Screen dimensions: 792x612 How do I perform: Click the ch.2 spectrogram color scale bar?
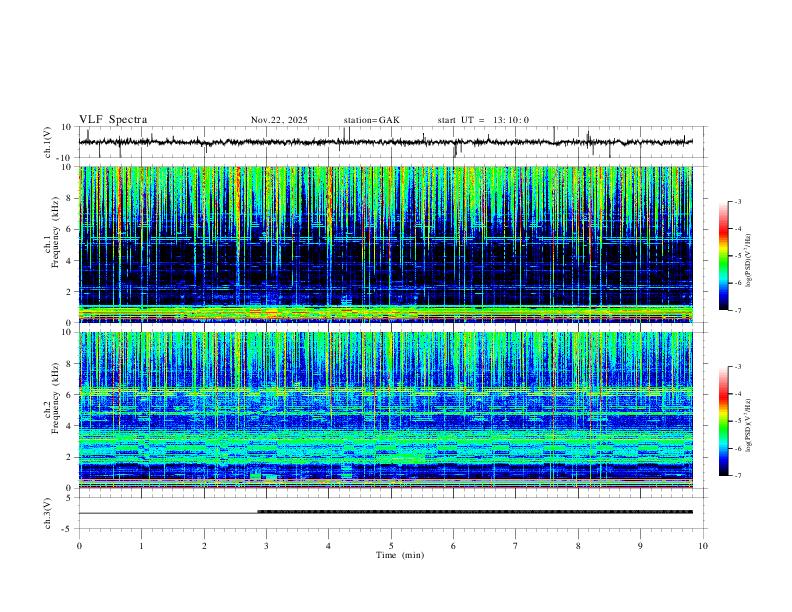[x=723, y=421]
